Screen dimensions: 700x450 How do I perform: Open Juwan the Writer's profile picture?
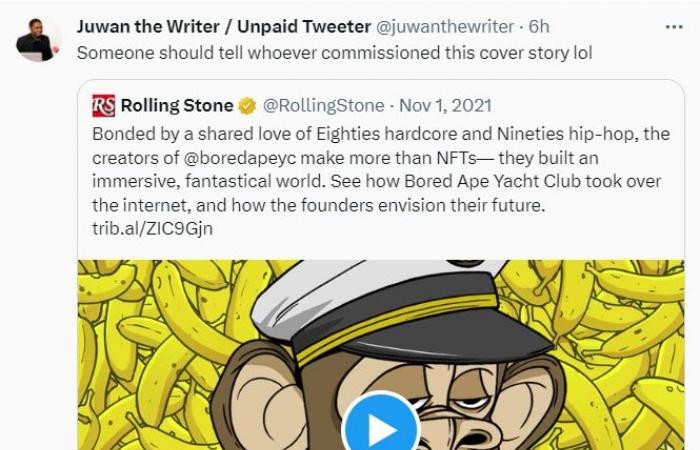point(39,38)
